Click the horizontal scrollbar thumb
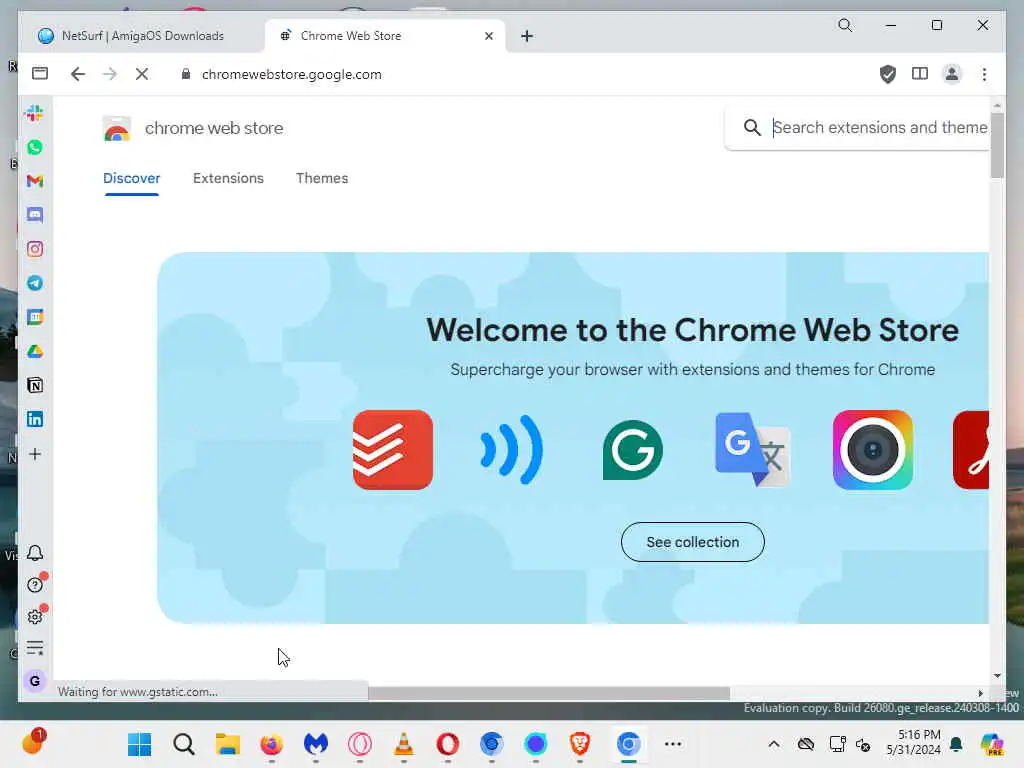The width and height of the screenshot is (1024, 768). (x=549, y=693)
